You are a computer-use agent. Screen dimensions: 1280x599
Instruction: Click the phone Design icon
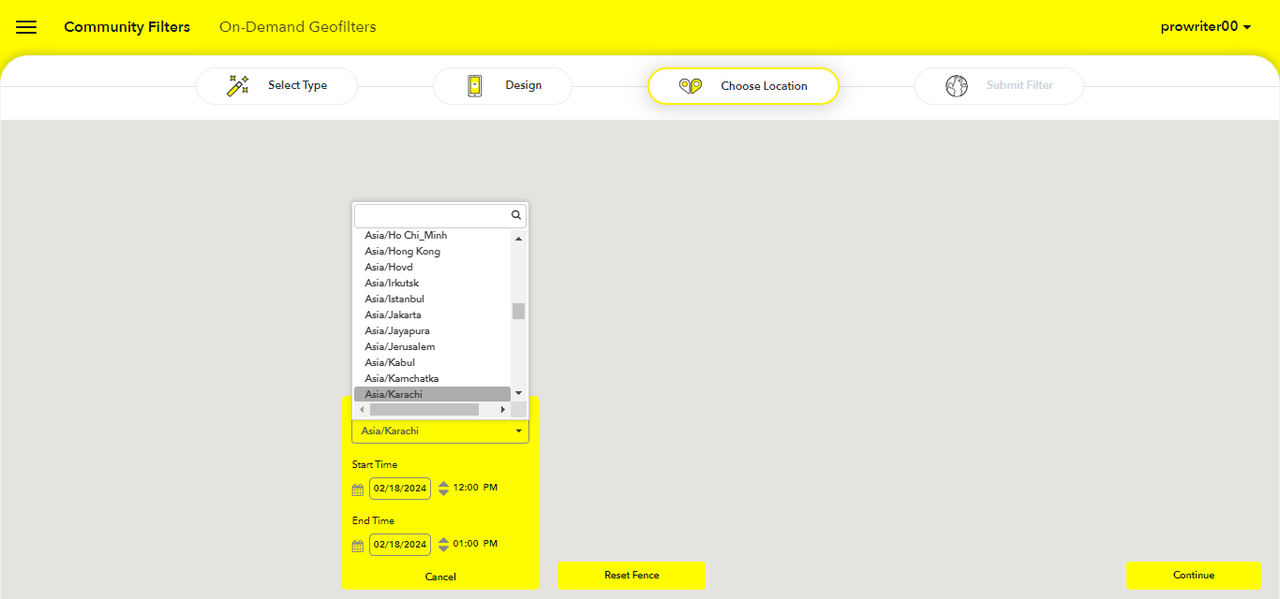point(475,86)
